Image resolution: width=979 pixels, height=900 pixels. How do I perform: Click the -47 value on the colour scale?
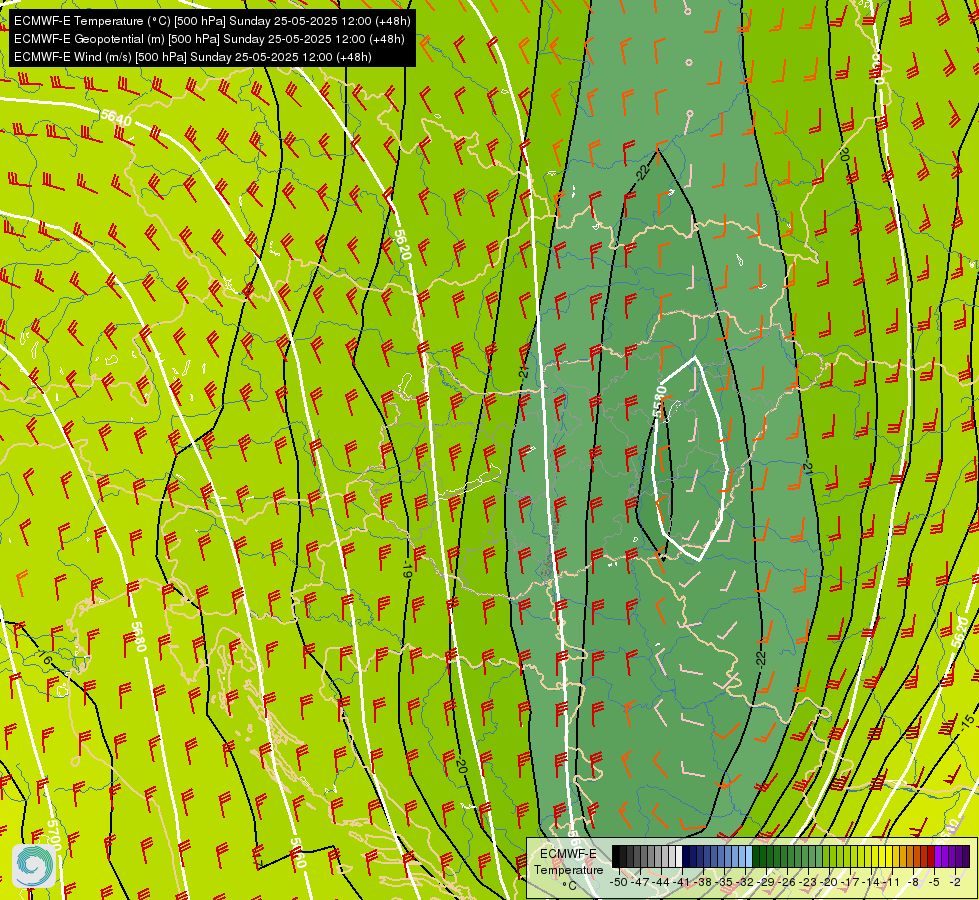point(639,882)
